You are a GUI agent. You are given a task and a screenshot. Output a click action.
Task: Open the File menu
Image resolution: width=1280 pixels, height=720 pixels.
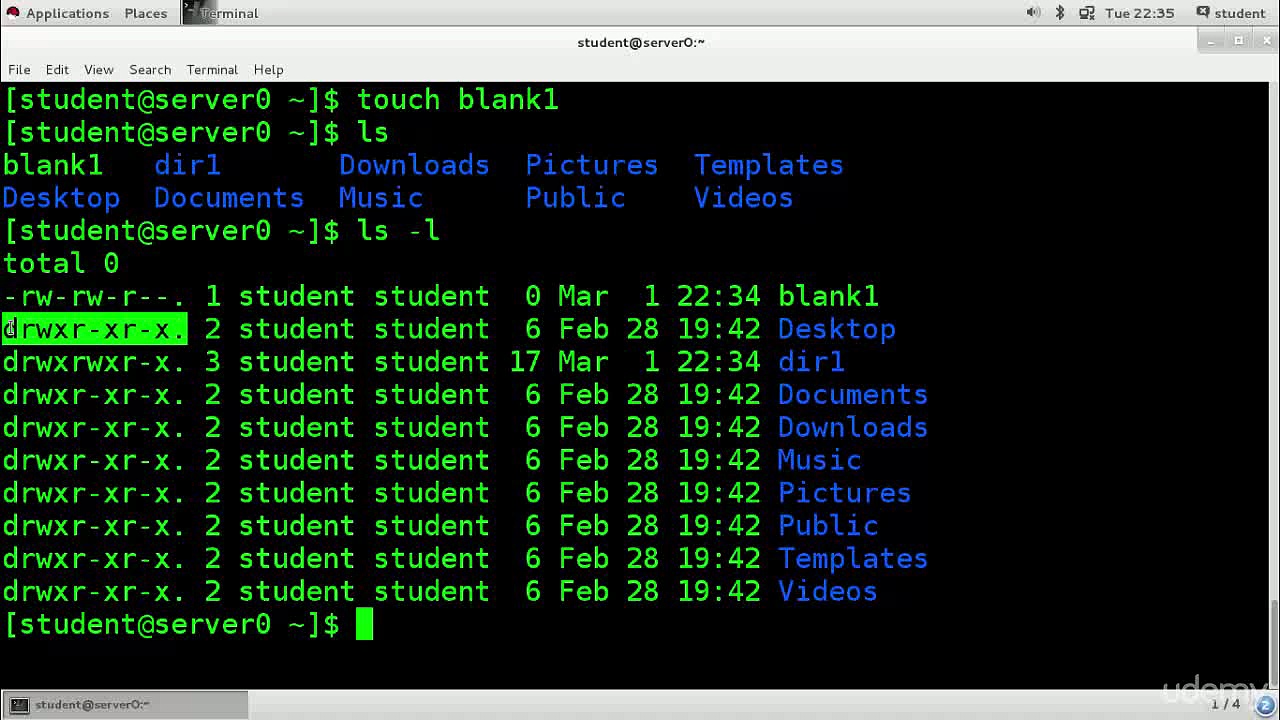(x=19, y=69)
